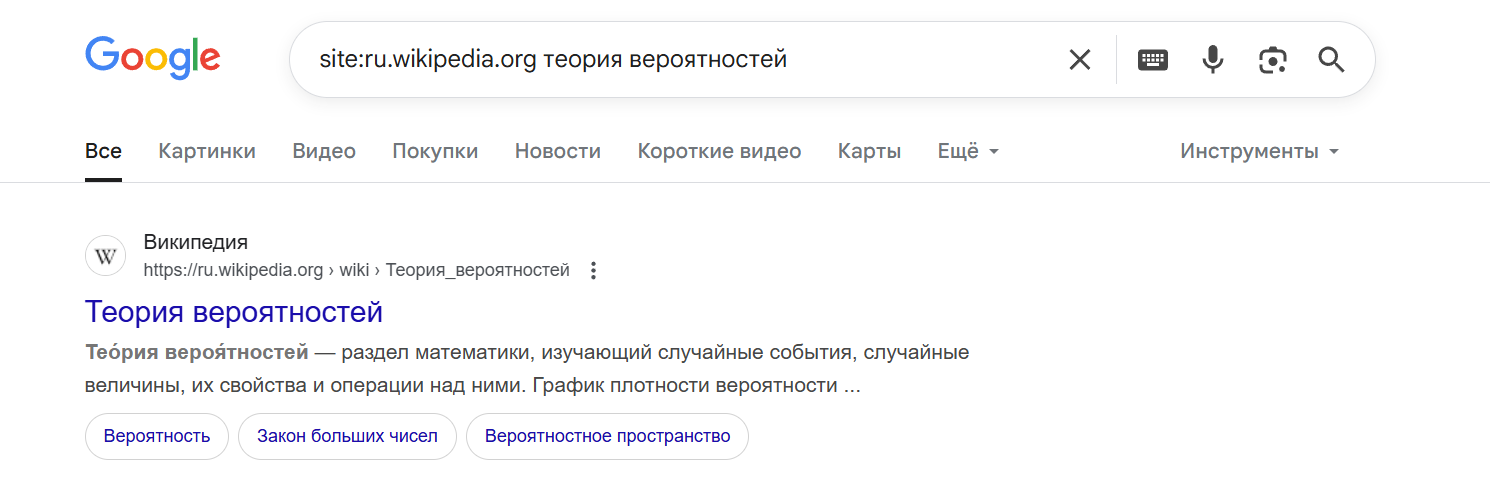Screen dimensions: 1490x495
Task: Click the ru.wikipedia.org breadcrumb URL
Action: pyautogui.click(x=356, y=270)
